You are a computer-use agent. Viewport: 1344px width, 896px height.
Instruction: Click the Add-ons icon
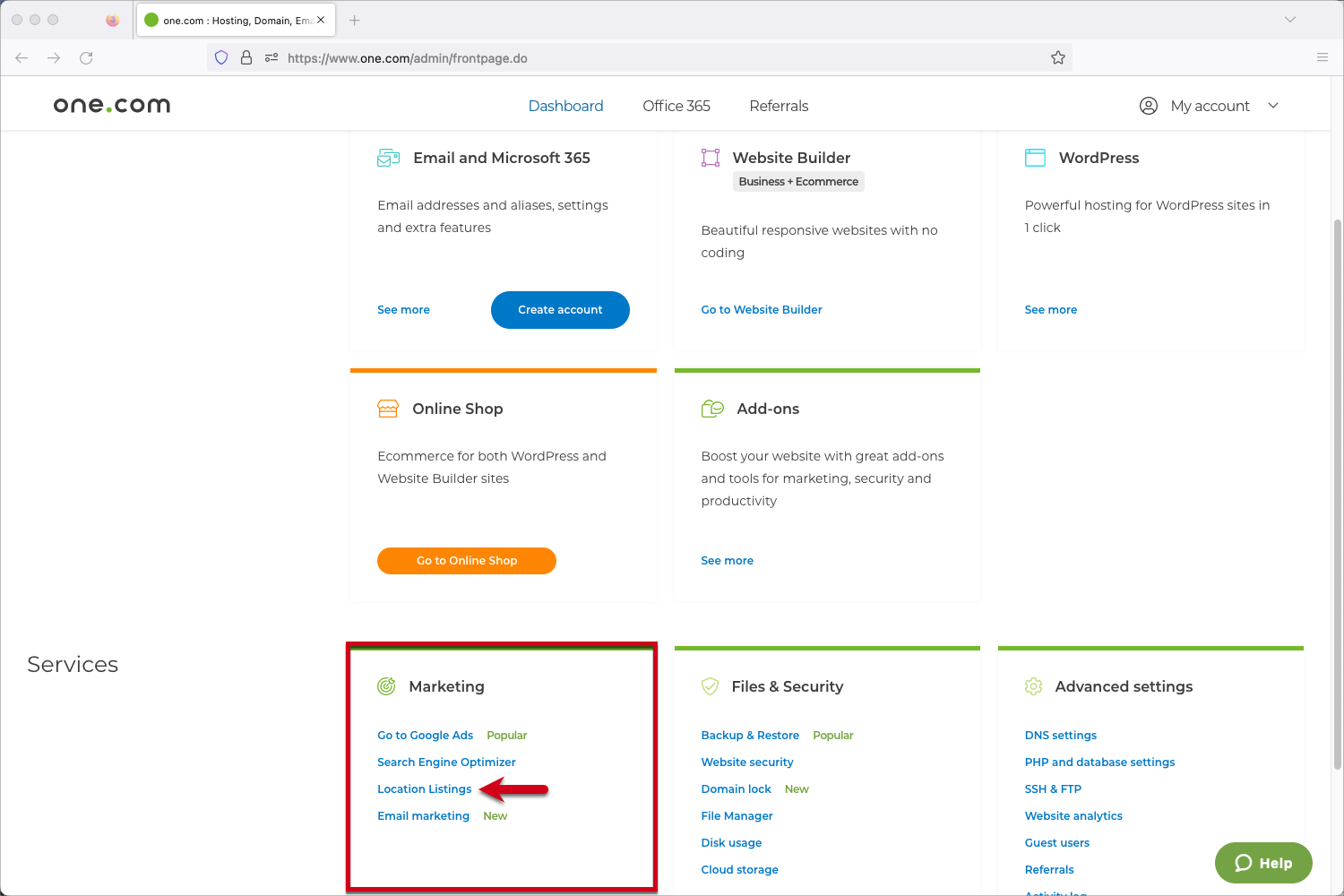(712, 409)
